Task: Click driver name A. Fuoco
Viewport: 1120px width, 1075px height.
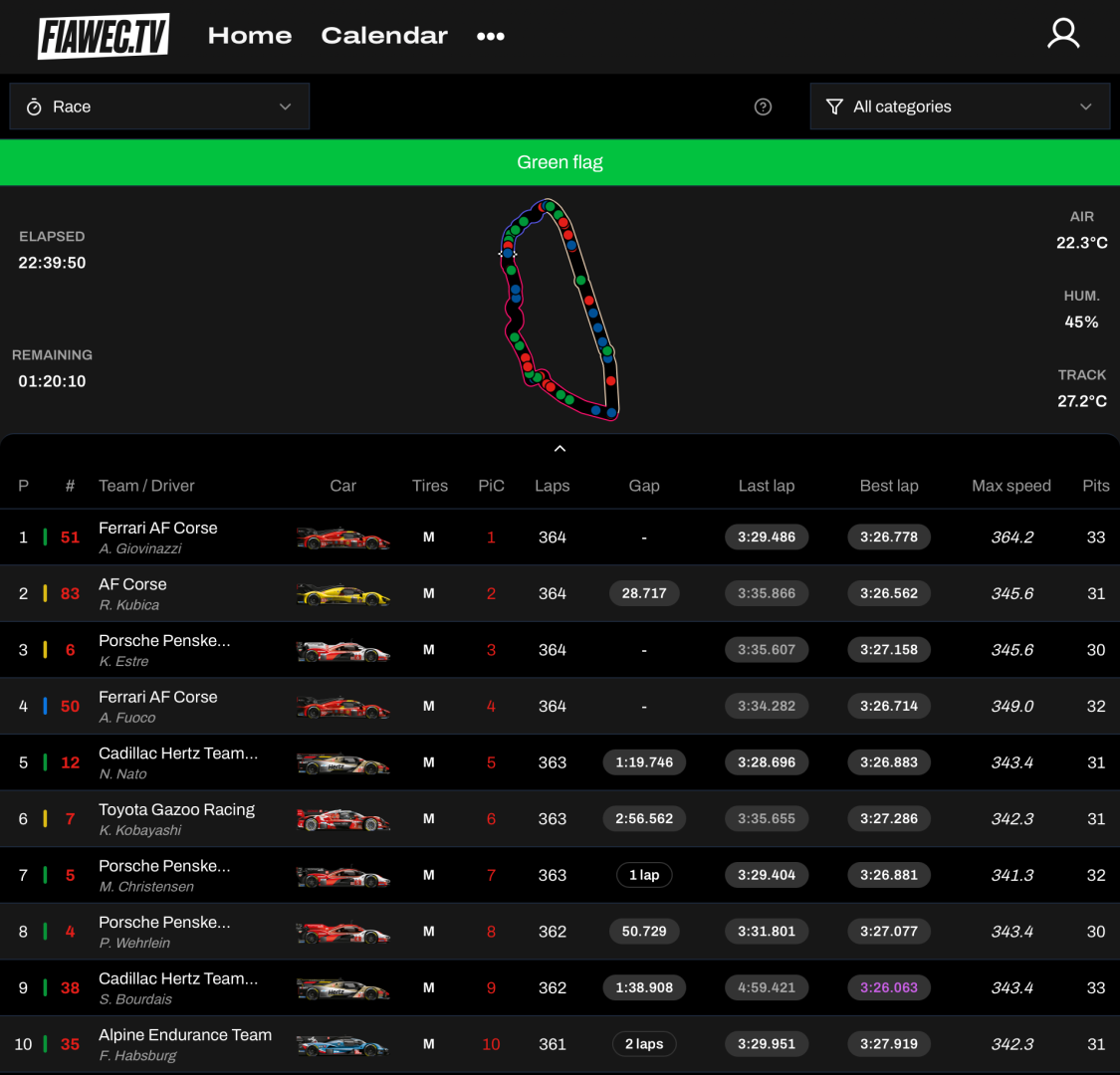Action: click(127, 718)
